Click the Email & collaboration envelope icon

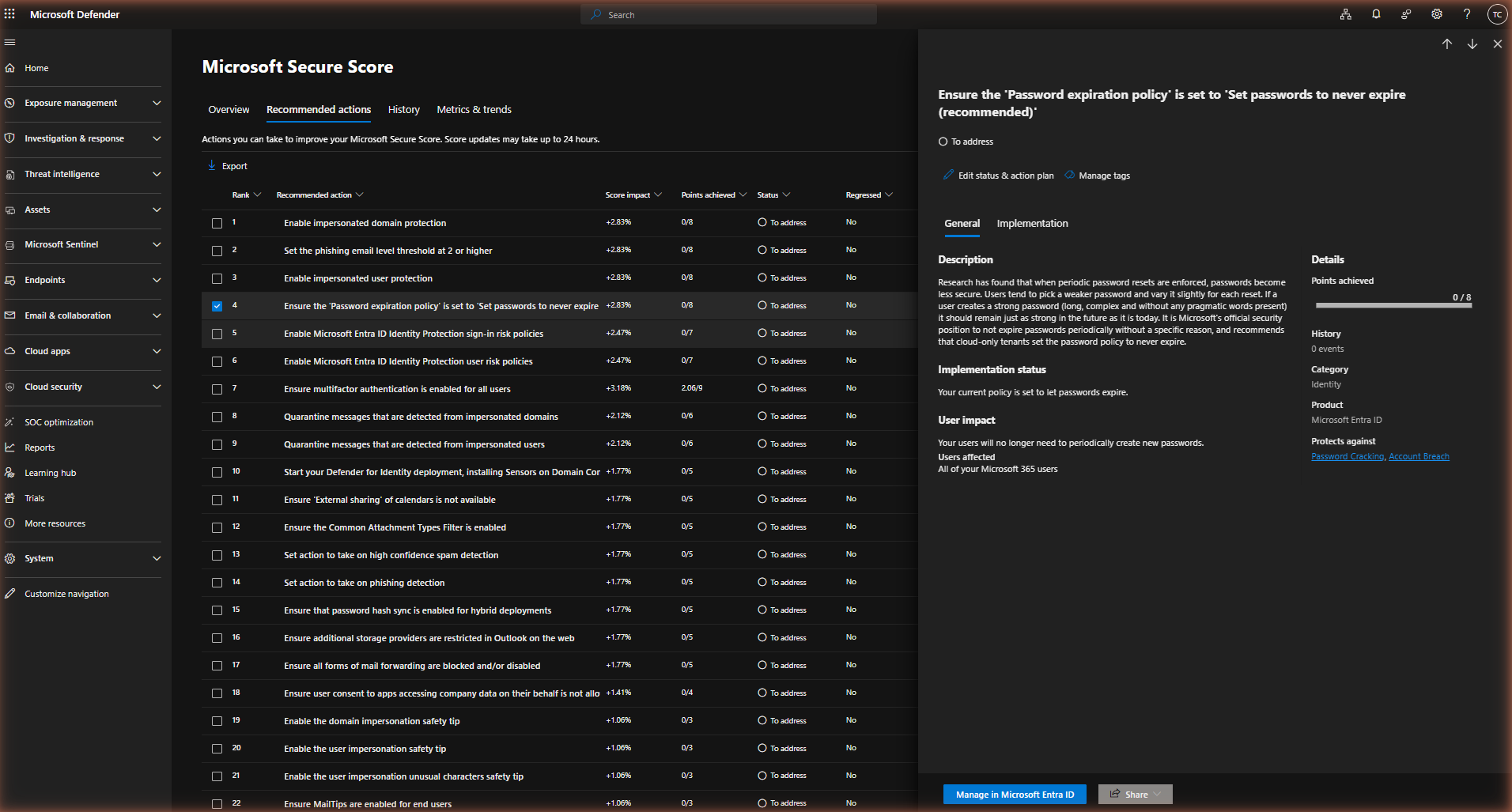9,315
